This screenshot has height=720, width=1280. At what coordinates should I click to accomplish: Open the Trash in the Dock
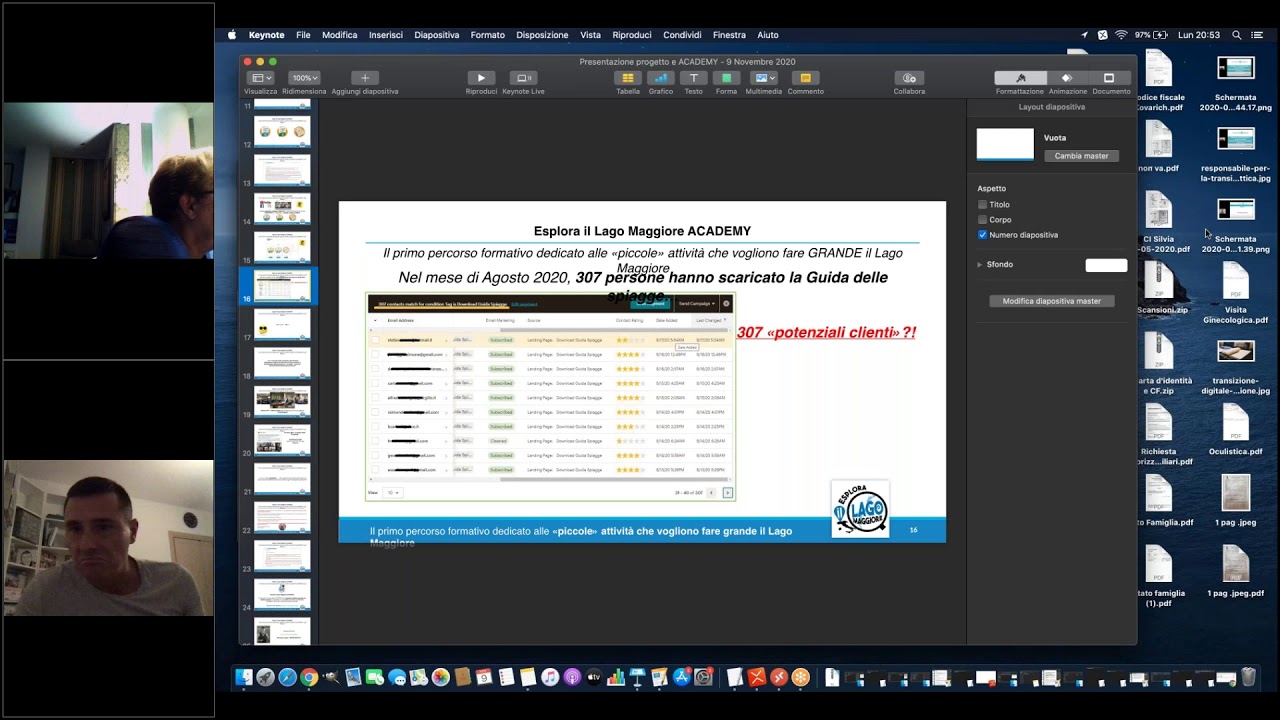[1248, 677]
